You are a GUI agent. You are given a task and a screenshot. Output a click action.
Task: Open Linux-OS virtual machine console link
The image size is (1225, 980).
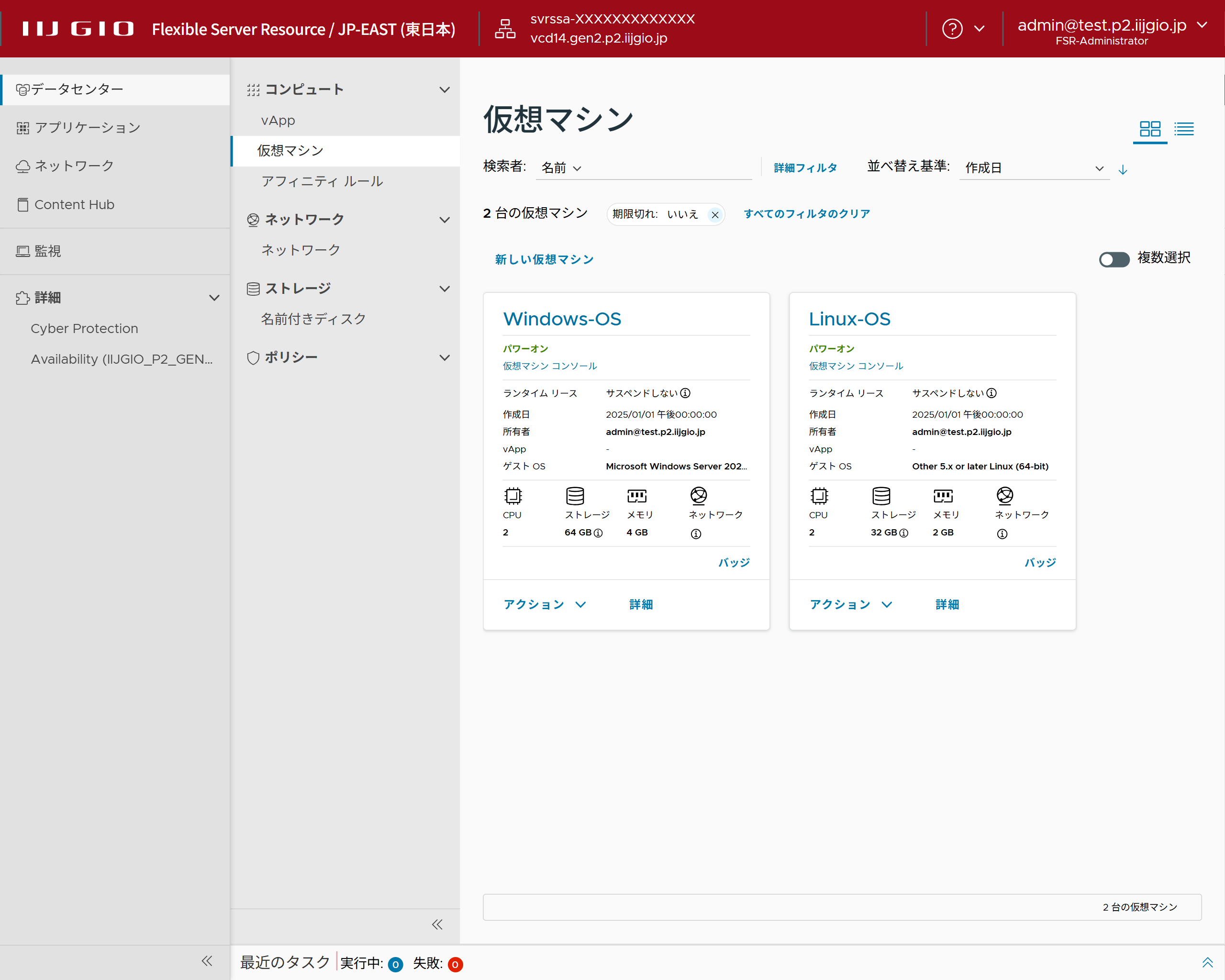click(855, 366)
